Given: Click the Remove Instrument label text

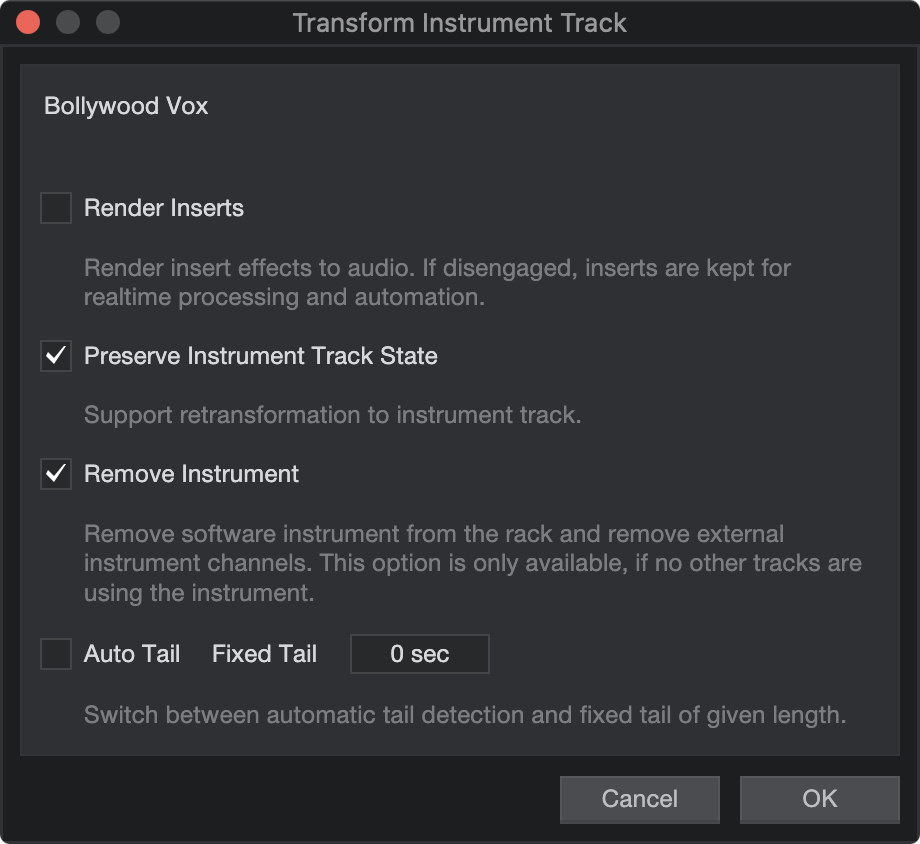Looking at the screenshot, I should pos(191,474).
